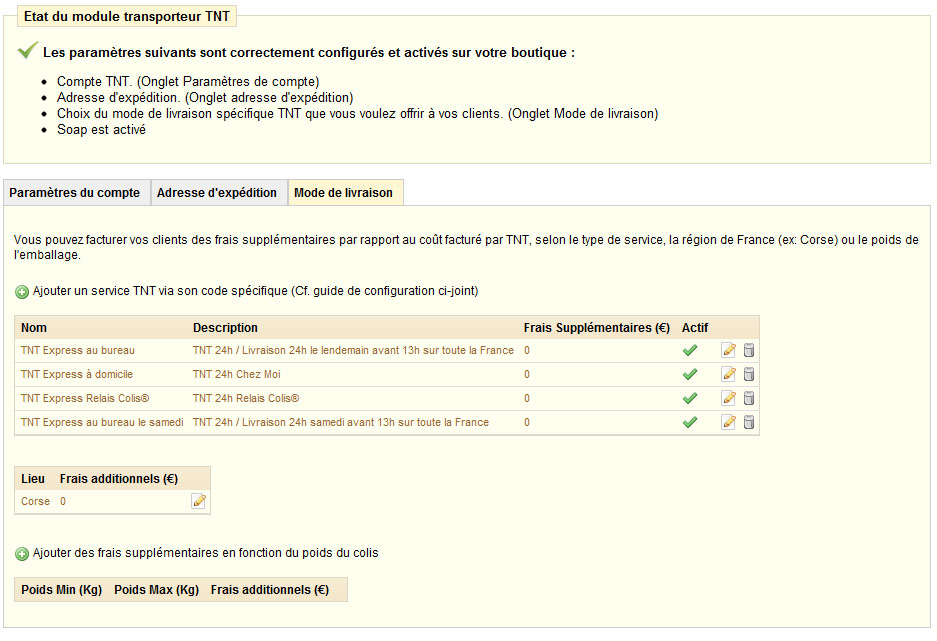Click the Corse location cell
The image size is (937, 641).
click(35, 501)
